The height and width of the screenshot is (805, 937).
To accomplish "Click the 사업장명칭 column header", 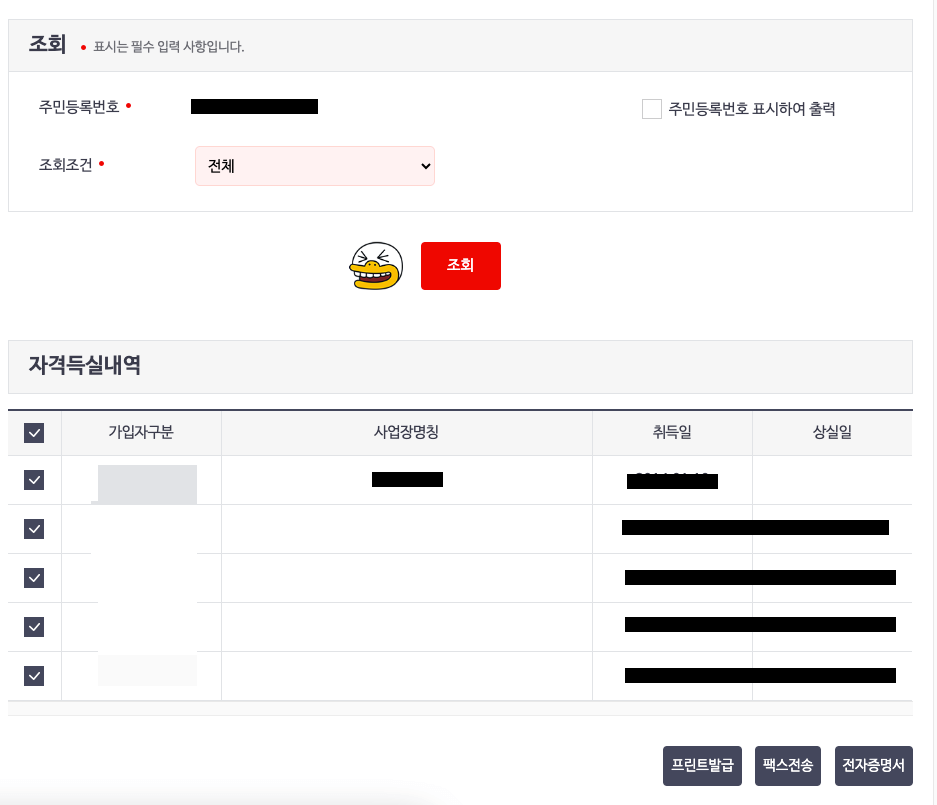I will (x=406, y=431).
